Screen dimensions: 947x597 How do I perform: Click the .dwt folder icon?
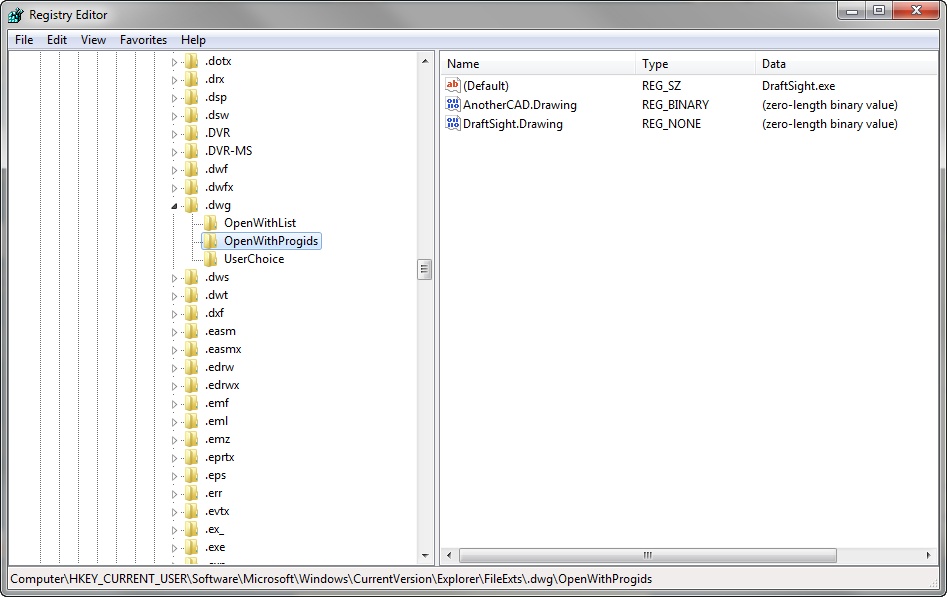click(x=191, y=295)
